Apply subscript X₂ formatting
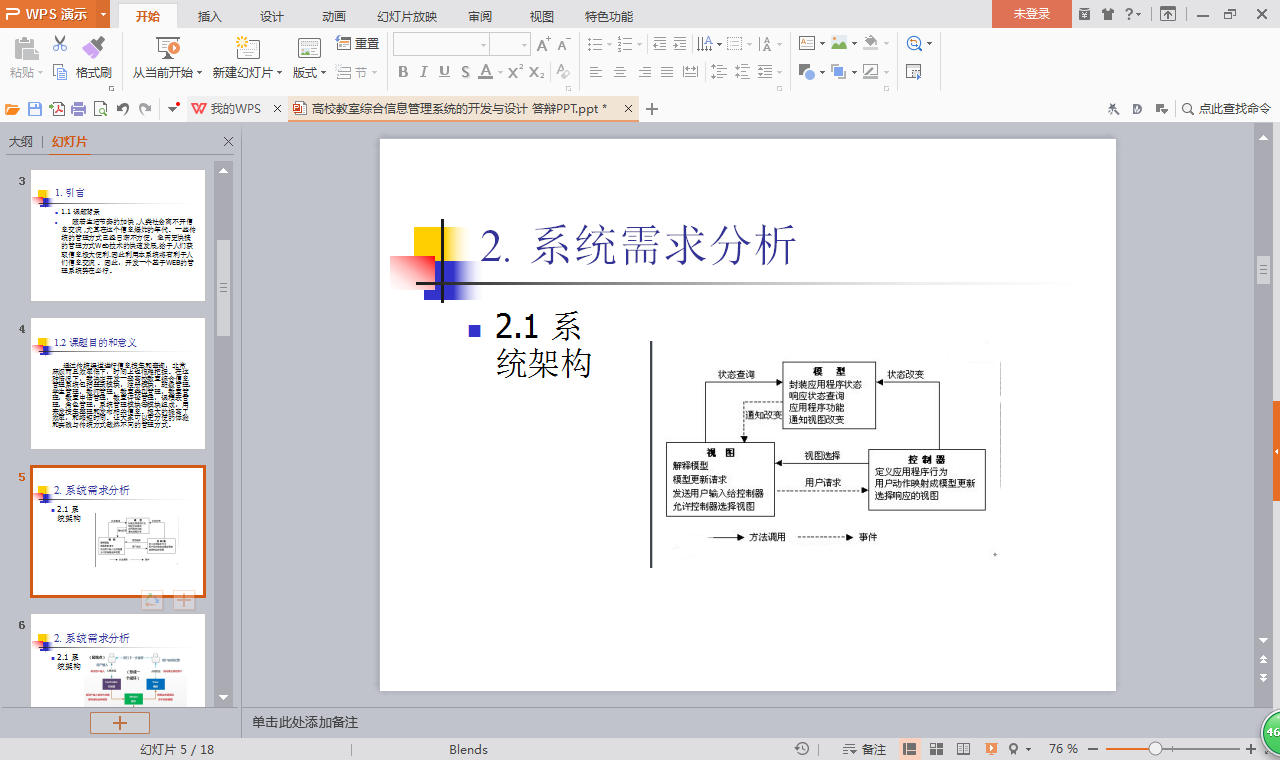 click(537, 72)
